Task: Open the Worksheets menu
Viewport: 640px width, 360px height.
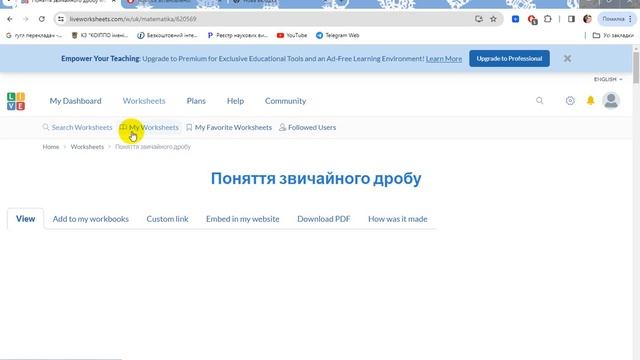Action: [144, 101]
